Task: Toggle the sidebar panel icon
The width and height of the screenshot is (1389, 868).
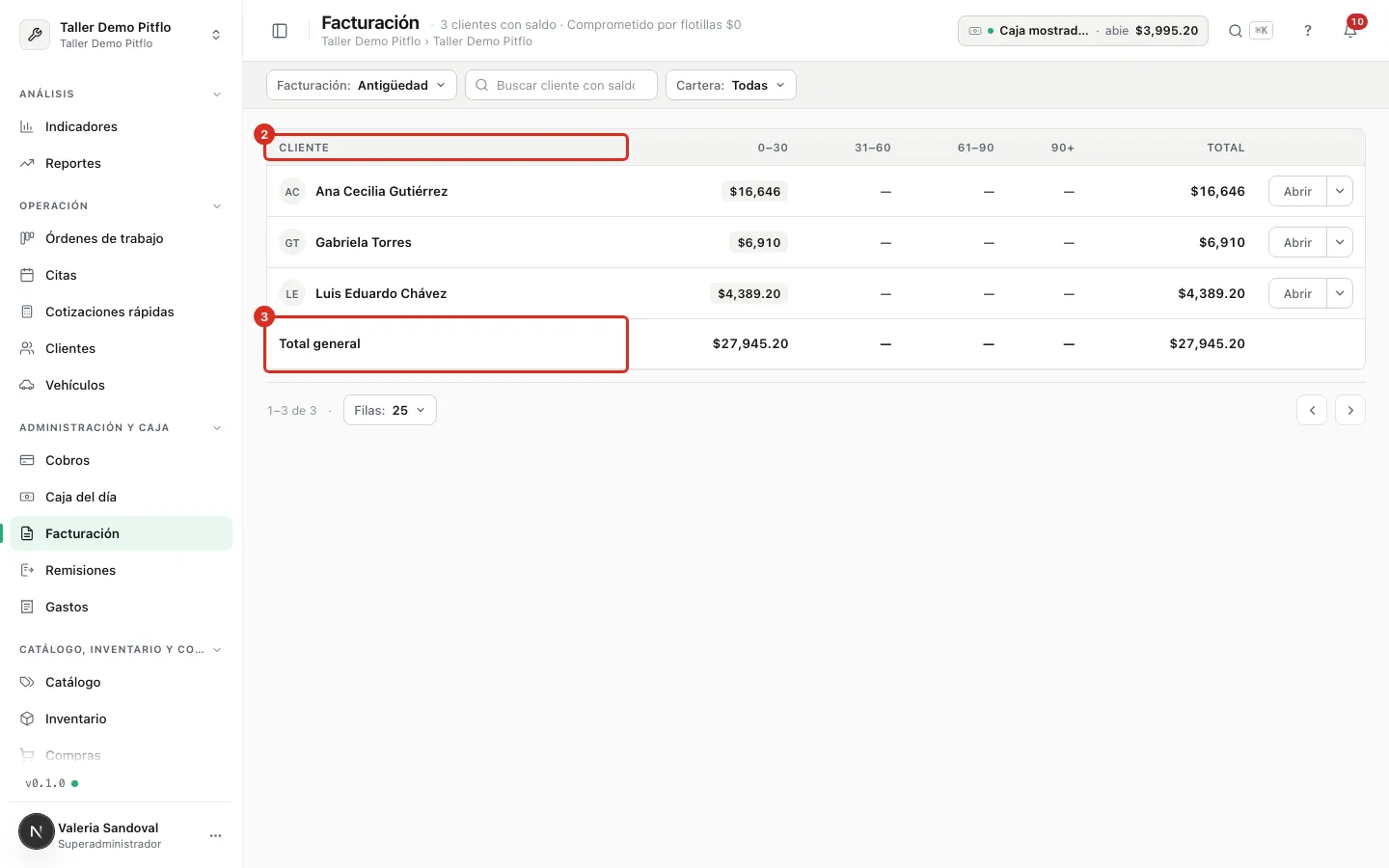Action: [280, 31]
